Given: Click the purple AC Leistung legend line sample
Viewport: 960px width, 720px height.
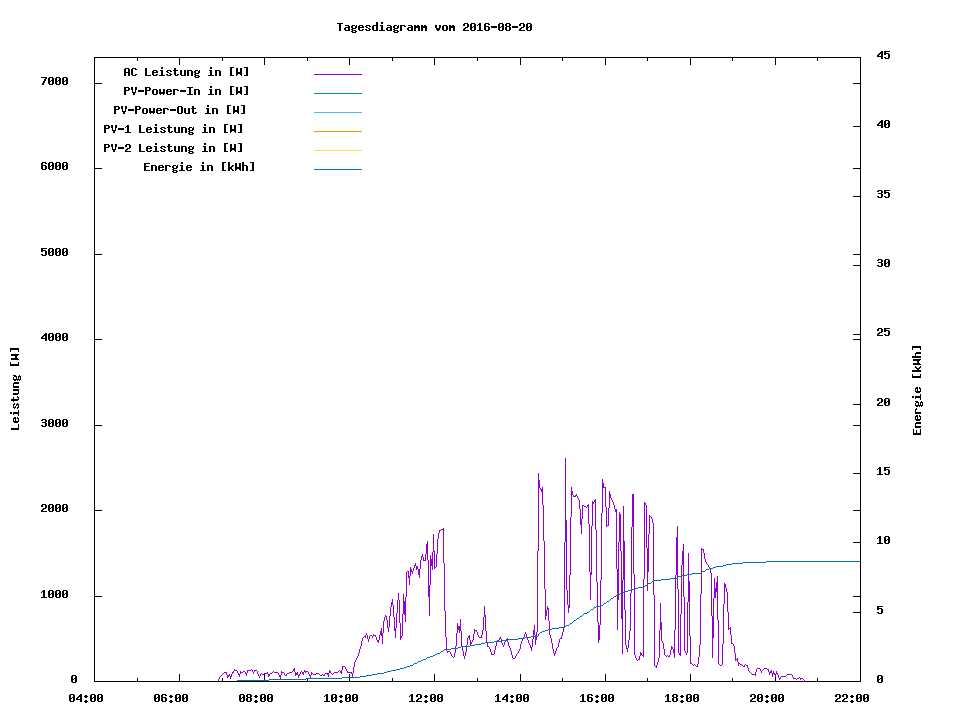Looking at the screenshot, I should (337, 74).
